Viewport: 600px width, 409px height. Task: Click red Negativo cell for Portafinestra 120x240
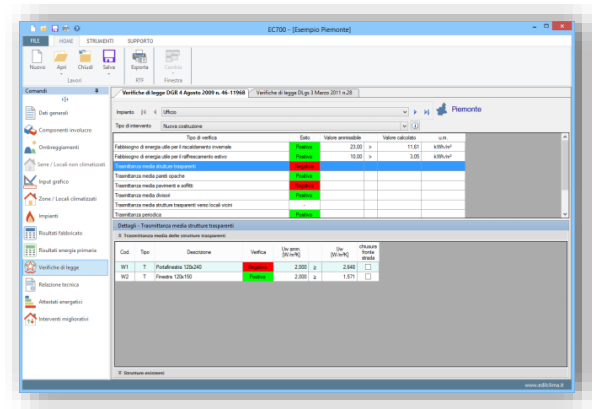258,266
